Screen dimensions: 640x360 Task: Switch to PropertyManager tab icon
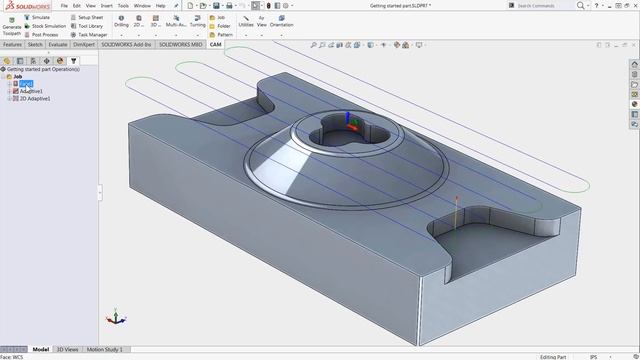(20, 61)
